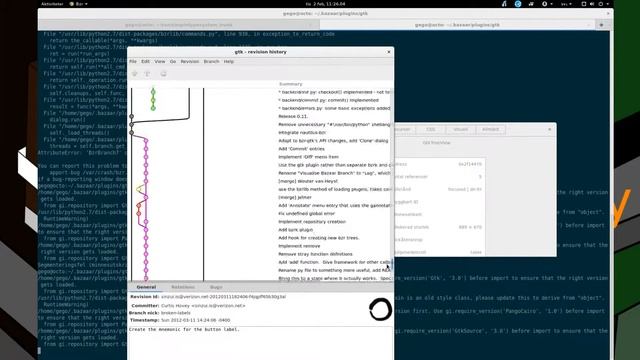Screen dimensions: 640x360
Task: Close the left terminal tab
Action: (312, 25)
